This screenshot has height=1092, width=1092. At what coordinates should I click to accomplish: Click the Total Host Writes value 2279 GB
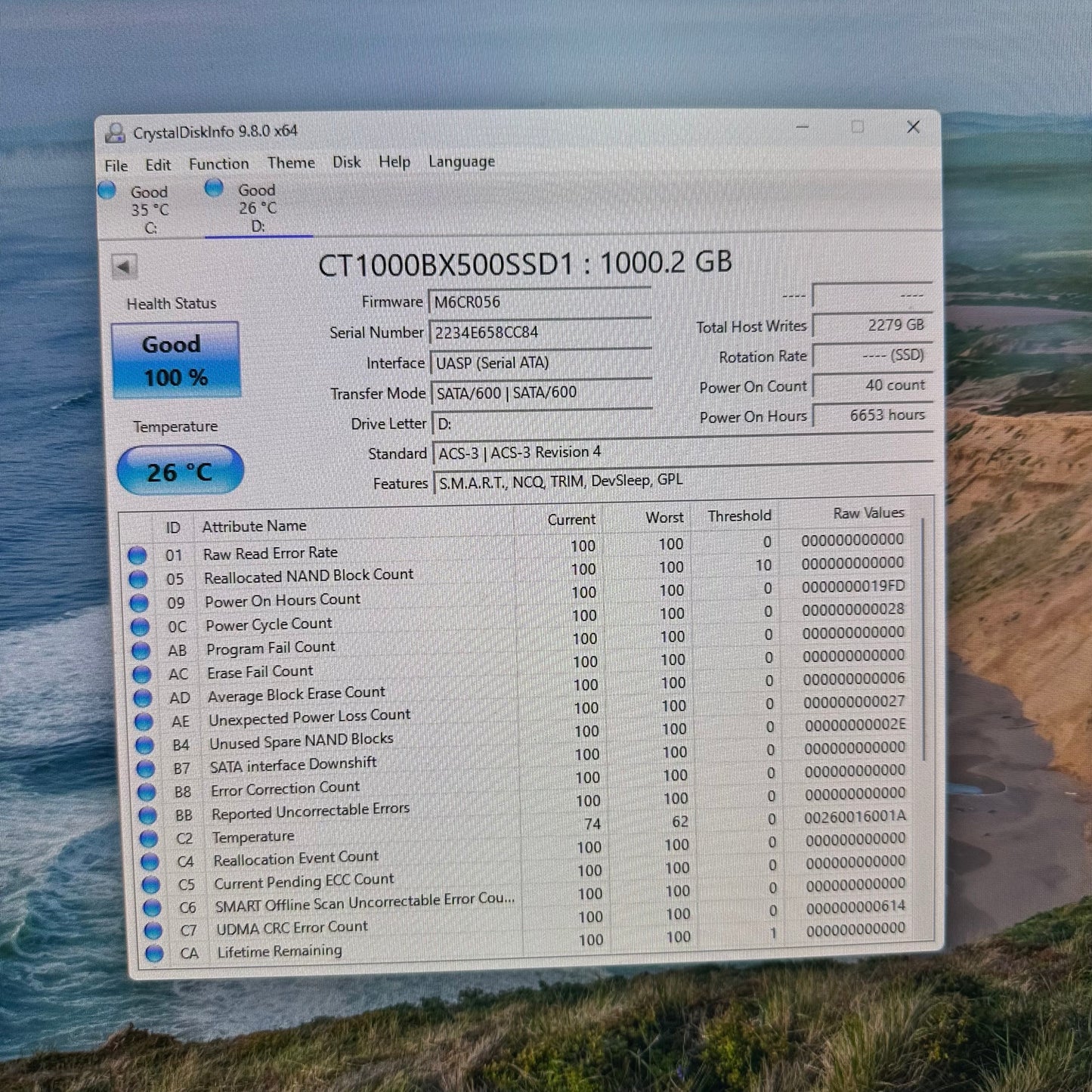pyautogui.click(x=872, y=325)
